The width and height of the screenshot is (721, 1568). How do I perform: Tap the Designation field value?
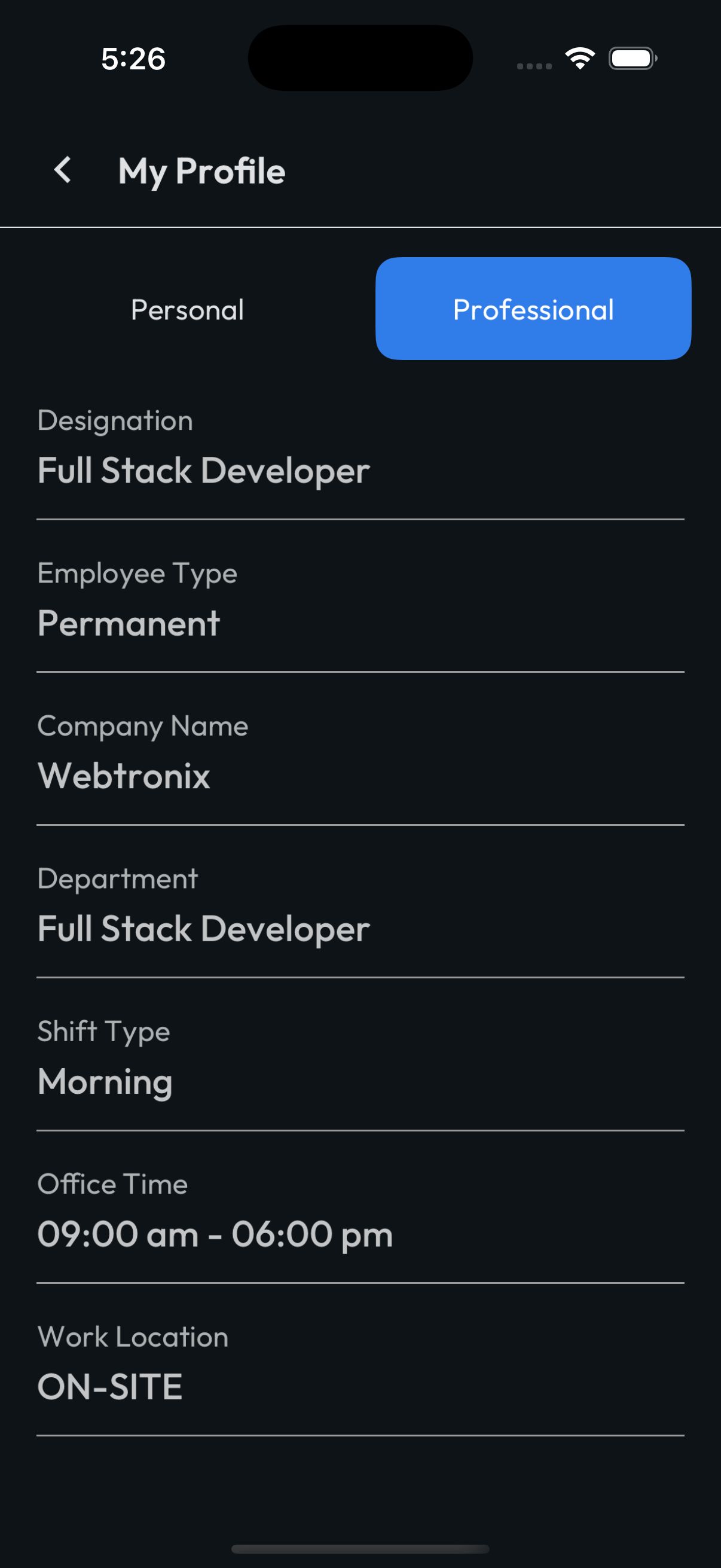pos(203,471)
